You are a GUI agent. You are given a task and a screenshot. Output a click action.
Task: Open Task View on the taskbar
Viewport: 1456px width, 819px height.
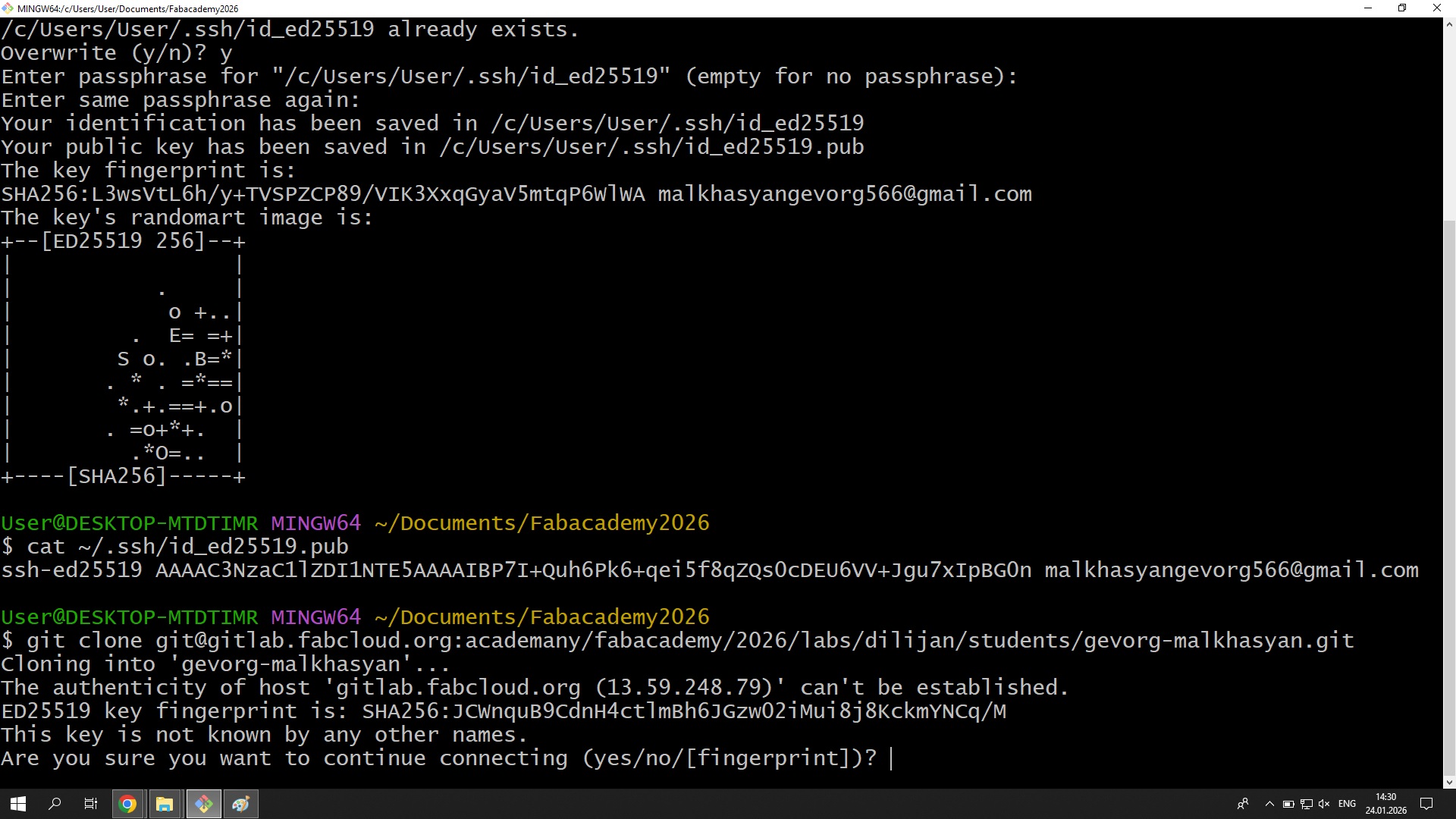pos(91,804)
